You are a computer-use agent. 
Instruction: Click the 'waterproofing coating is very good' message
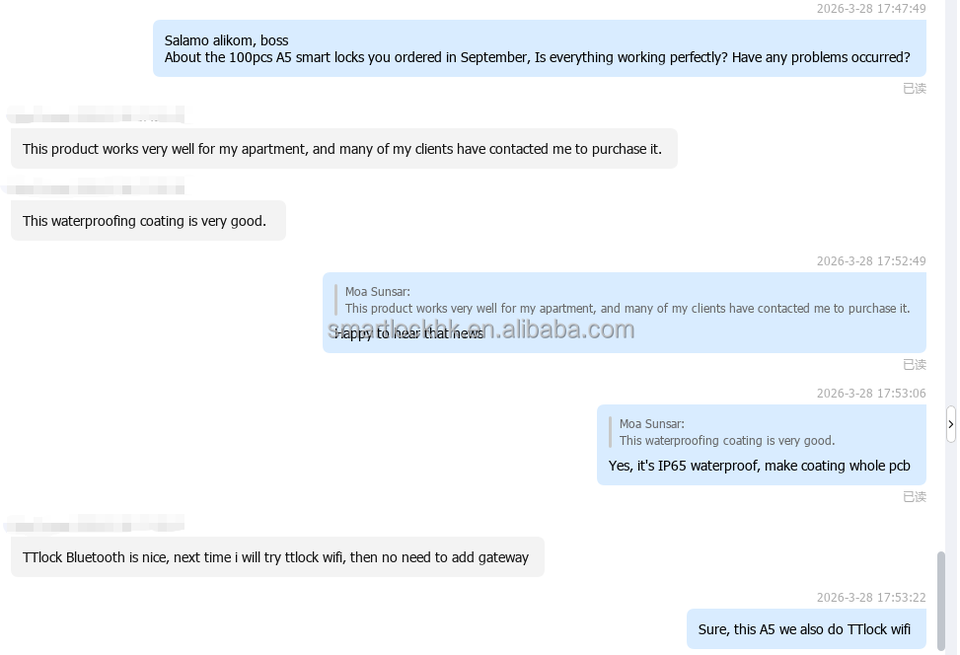point(148,220)
